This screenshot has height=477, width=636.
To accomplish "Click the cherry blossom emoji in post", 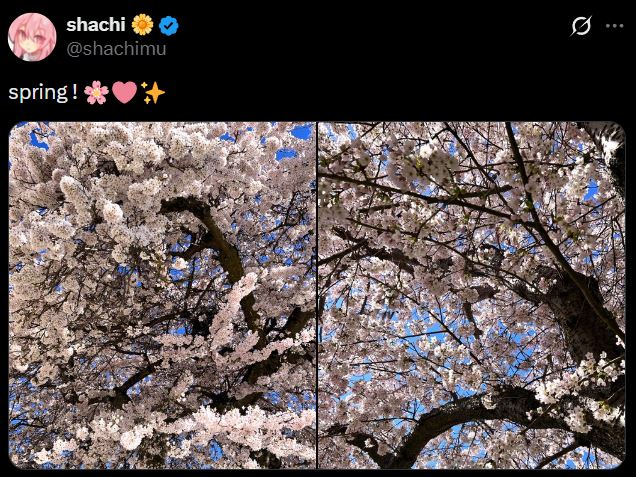I will 96,93.
